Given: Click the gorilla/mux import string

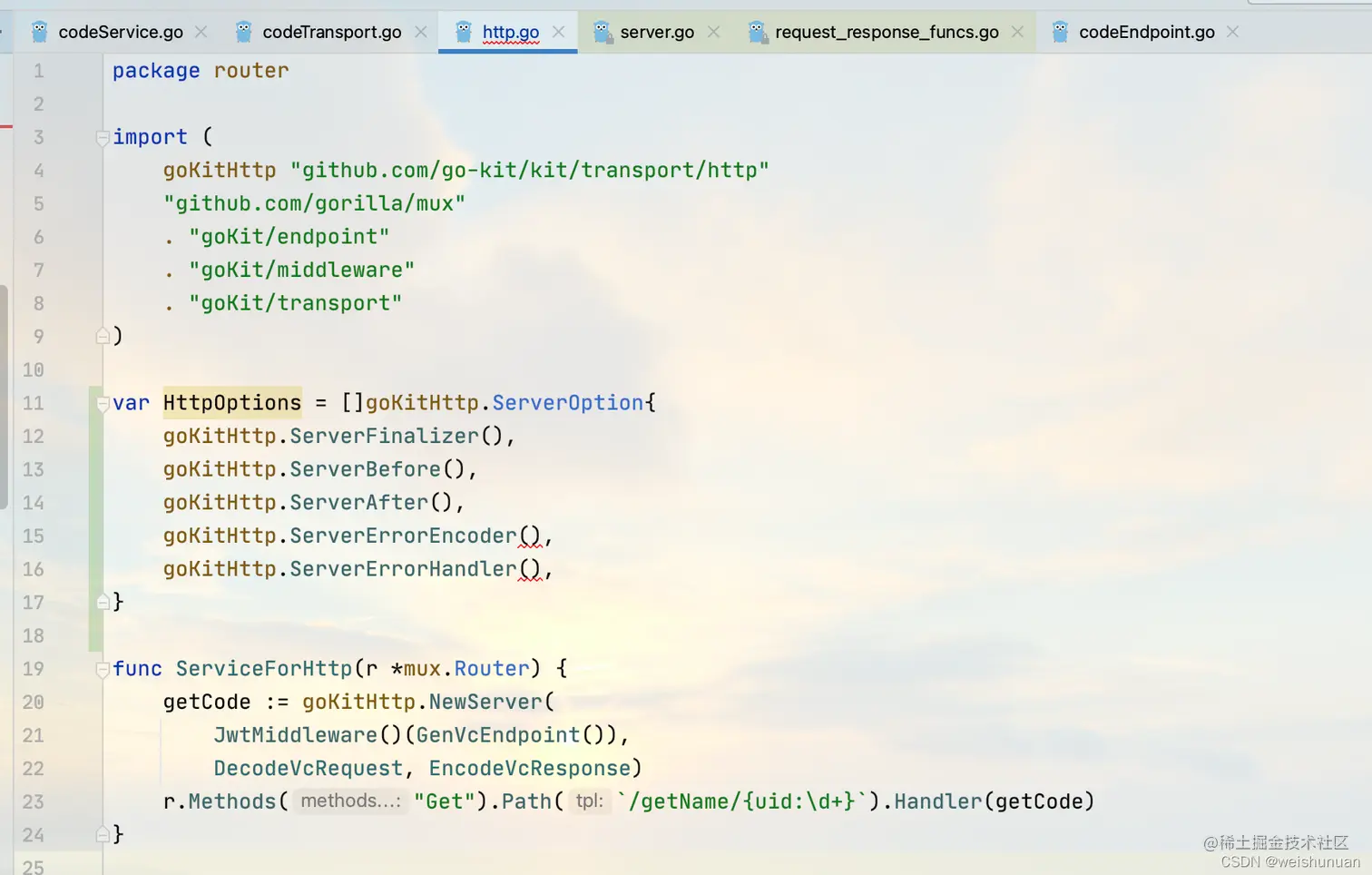Looking at the screenshot, I should 314,203.
